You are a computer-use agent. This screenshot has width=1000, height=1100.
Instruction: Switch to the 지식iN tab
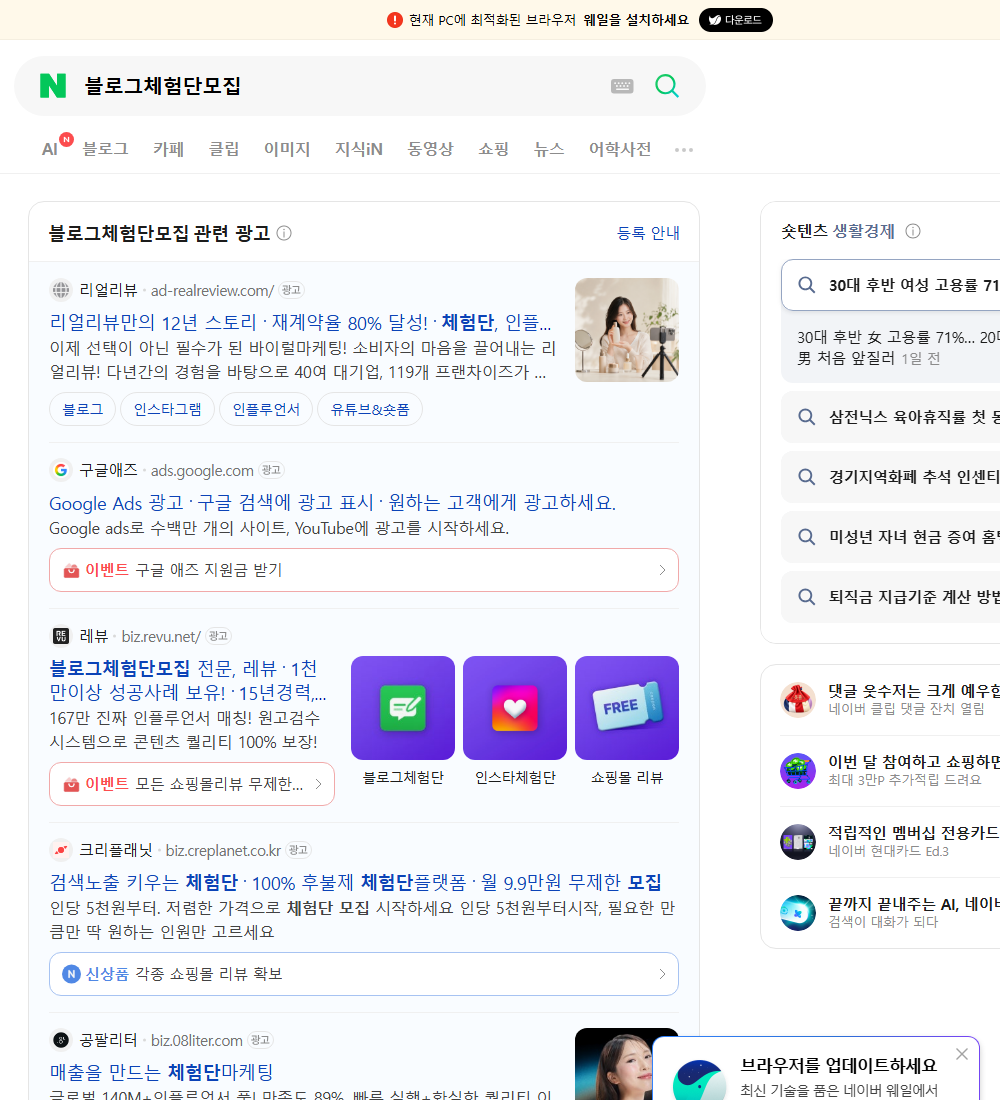point(359,149)
